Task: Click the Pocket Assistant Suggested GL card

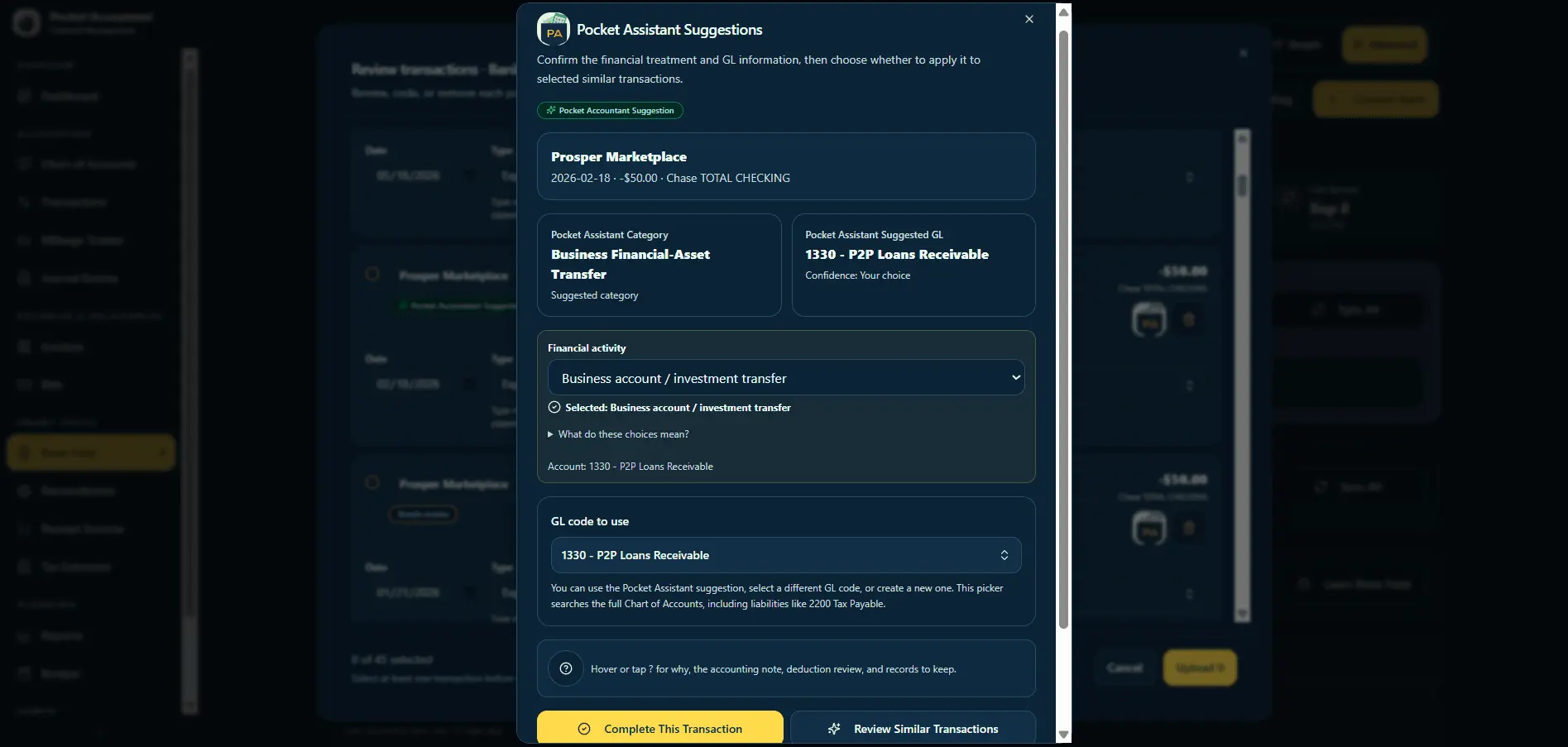Action: (913, 265)
